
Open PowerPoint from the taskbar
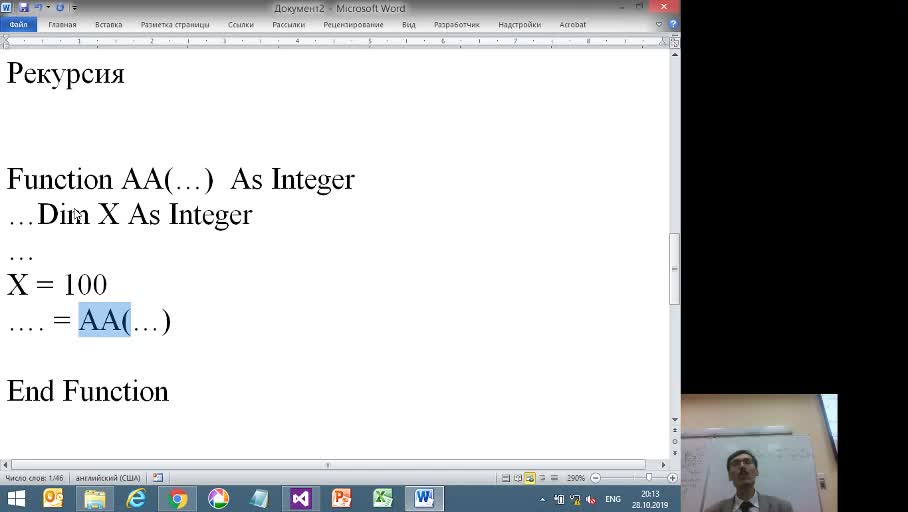(x=342, y=499)
